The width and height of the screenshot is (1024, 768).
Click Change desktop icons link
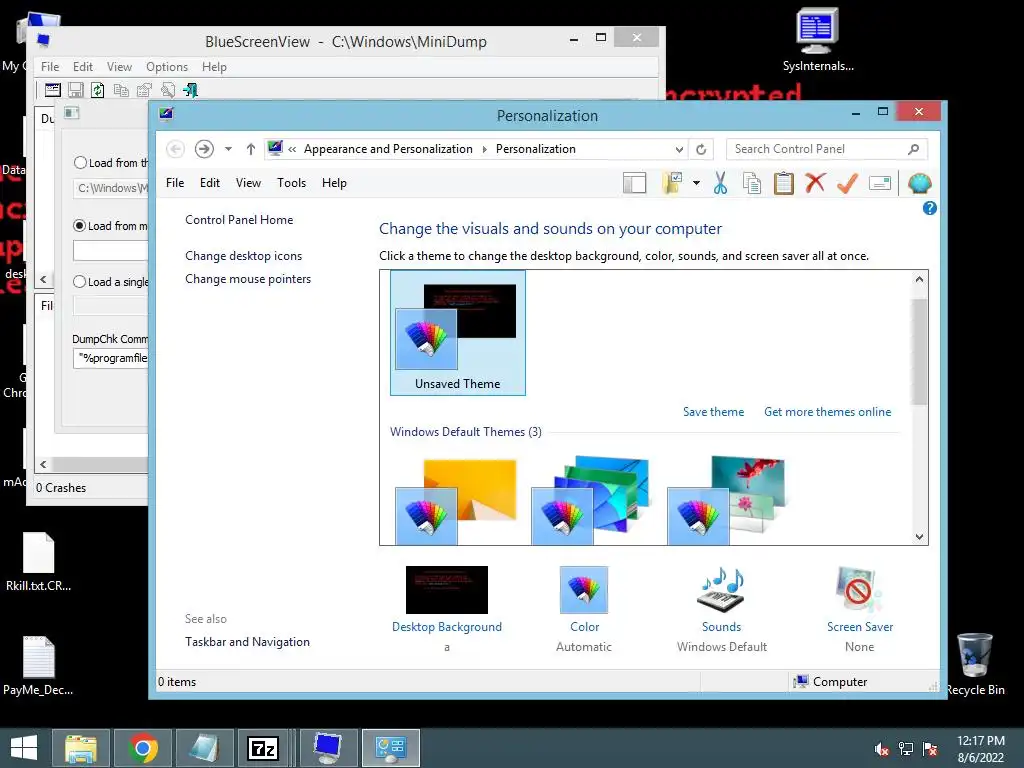[244, 256]
